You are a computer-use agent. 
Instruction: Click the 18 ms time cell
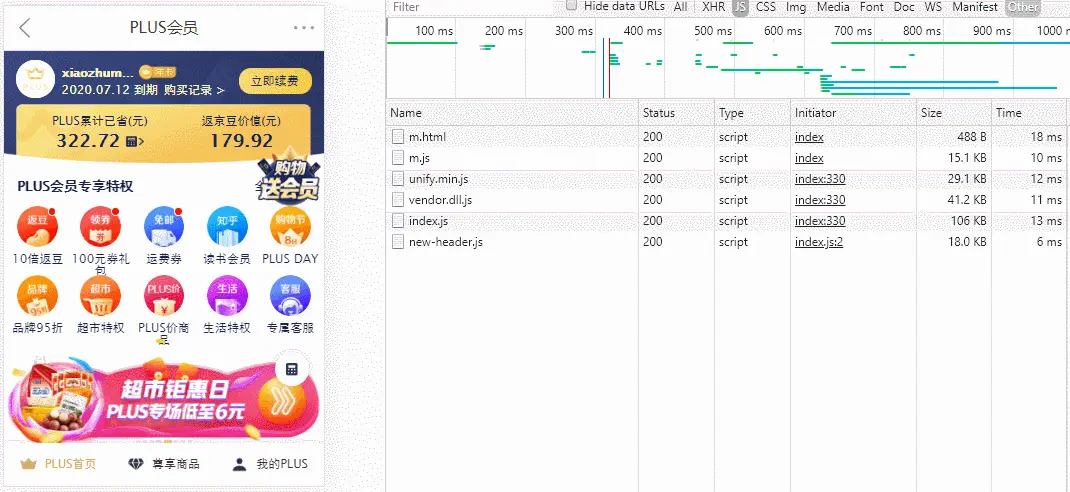[x=1046, y=137]
